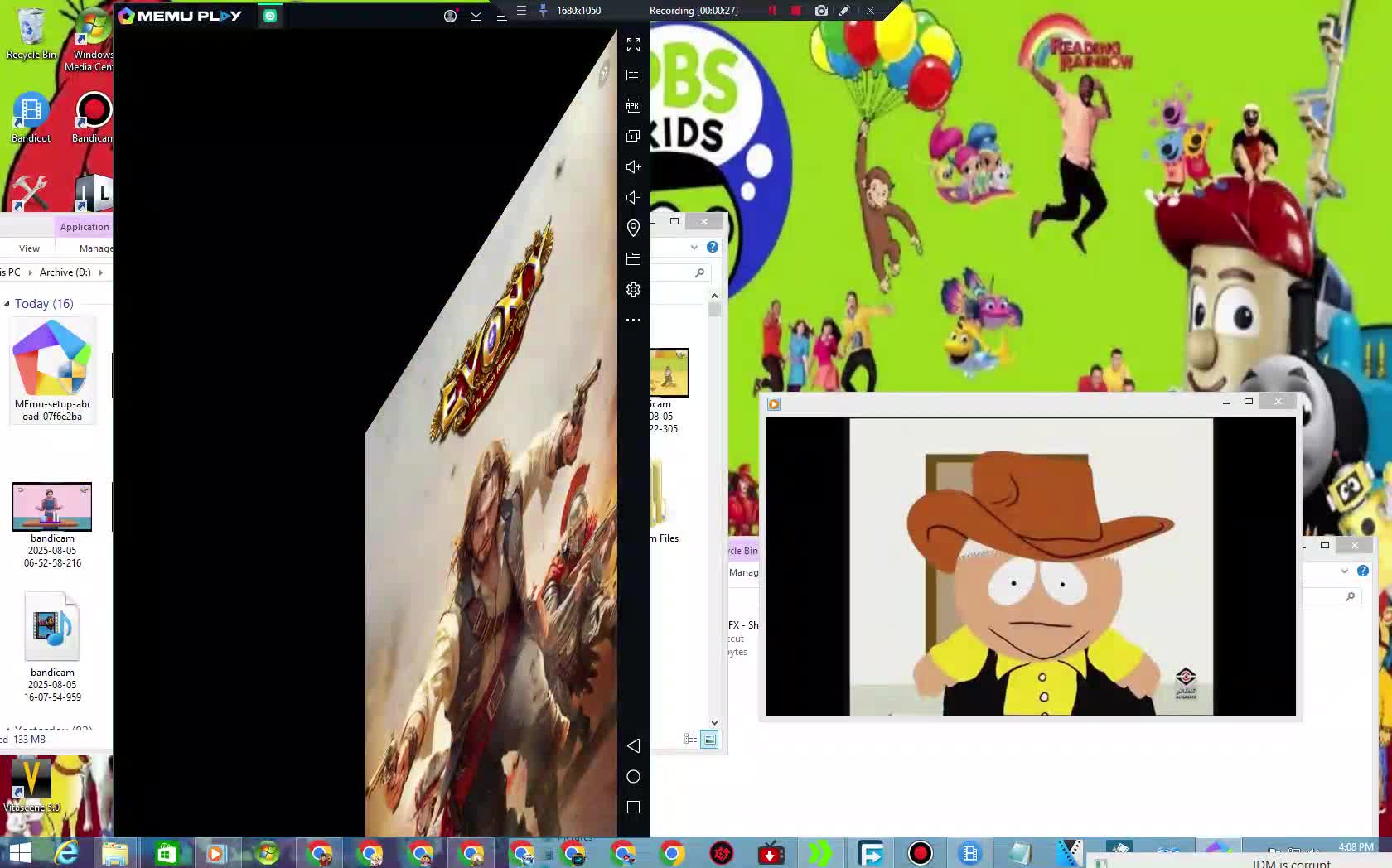1392x868 pixels.
Task: Toggle MEmu fullscreen mode icon
Action: pyautogui.click(x=633, y=45)
